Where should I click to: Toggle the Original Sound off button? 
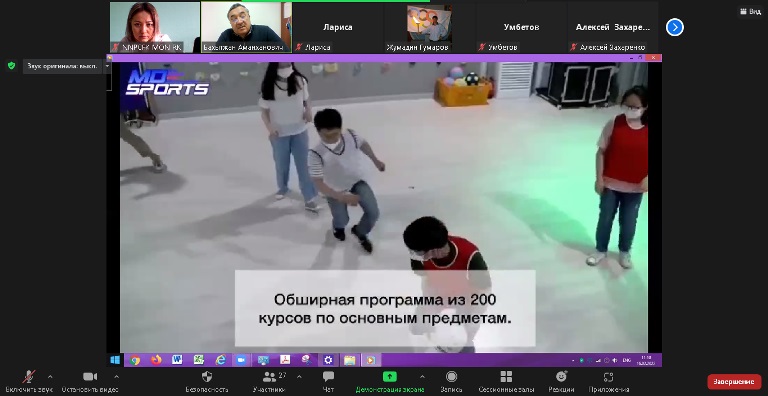63,66
